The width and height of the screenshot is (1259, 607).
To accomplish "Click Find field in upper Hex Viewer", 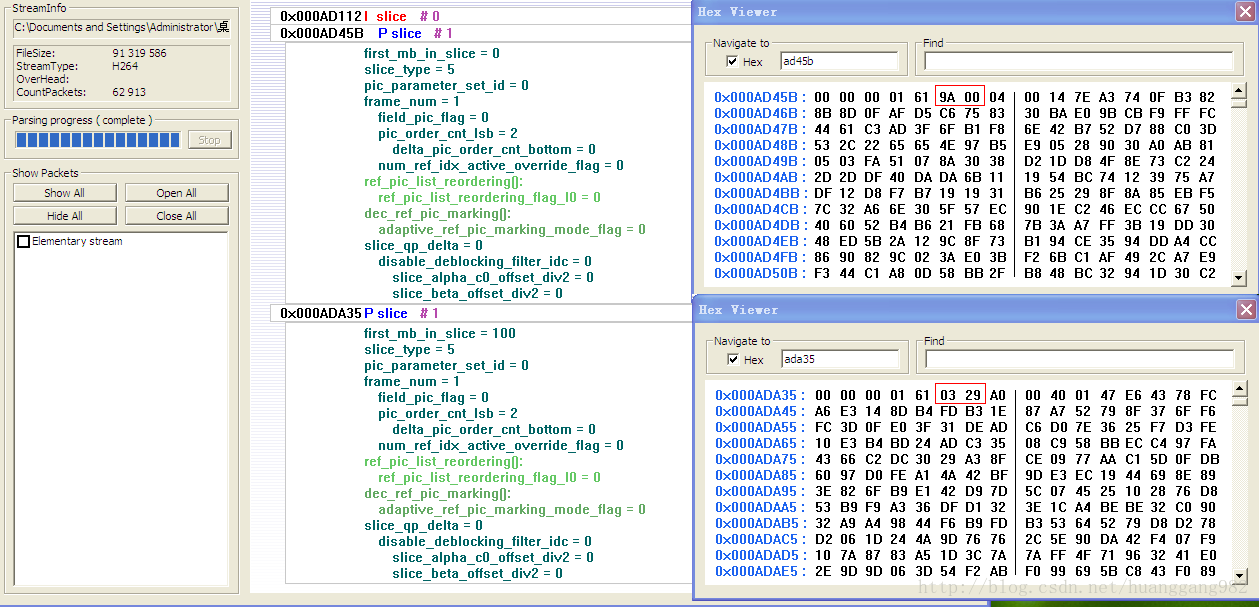I will pyautogui.click(x=1078, y=61).
